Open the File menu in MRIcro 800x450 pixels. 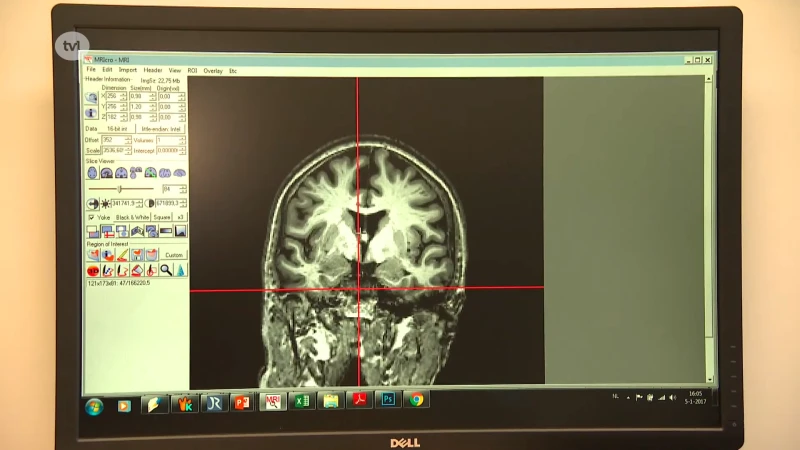(x=91, y=69)
